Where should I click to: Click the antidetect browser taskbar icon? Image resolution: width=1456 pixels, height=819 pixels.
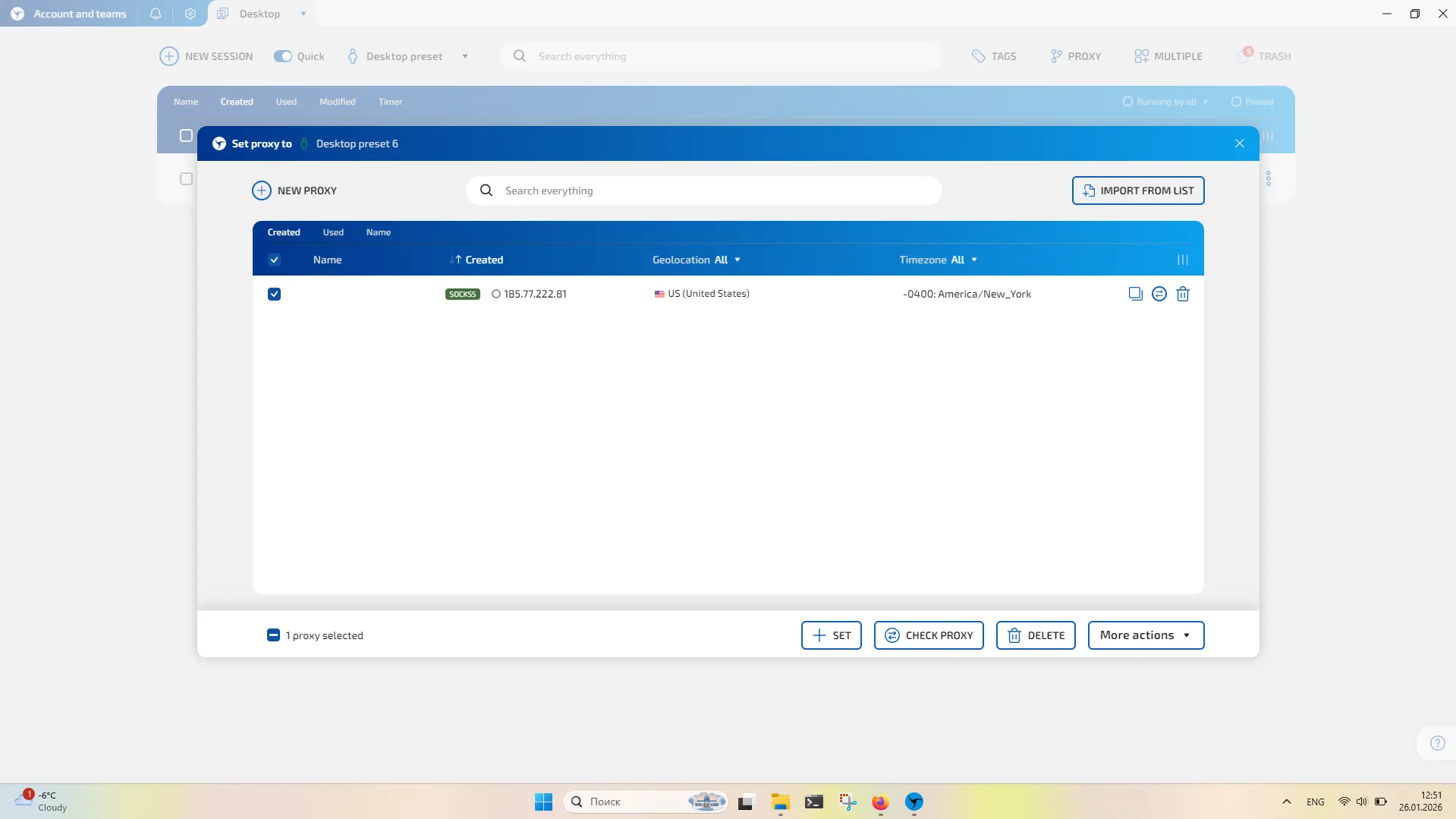point(914,802)
